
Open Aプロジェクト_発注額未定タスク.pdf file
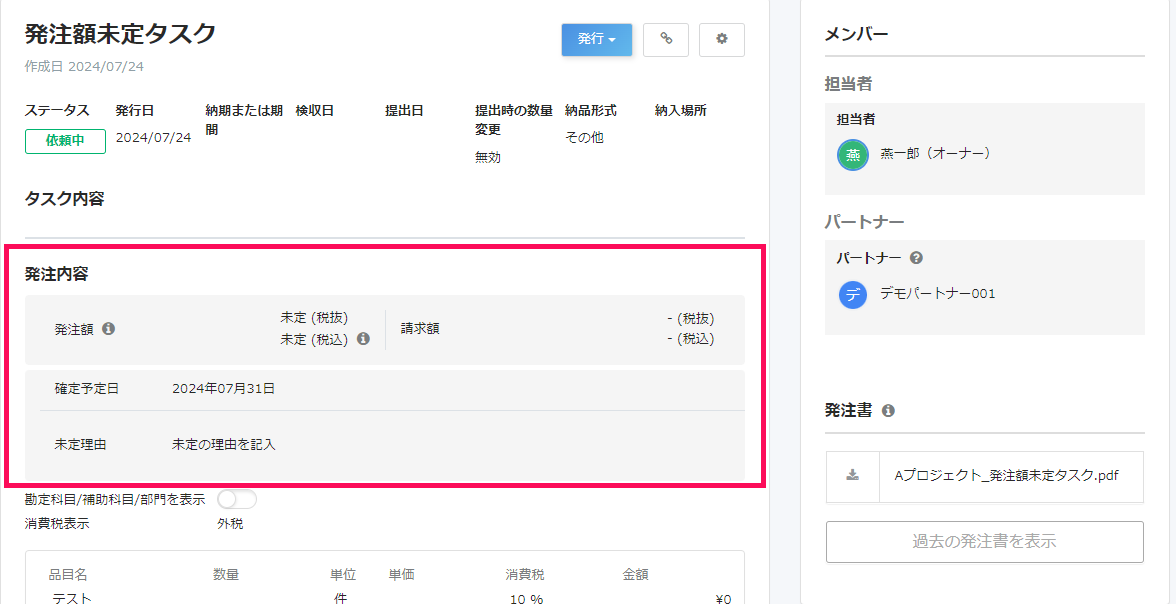point(1006,476)
